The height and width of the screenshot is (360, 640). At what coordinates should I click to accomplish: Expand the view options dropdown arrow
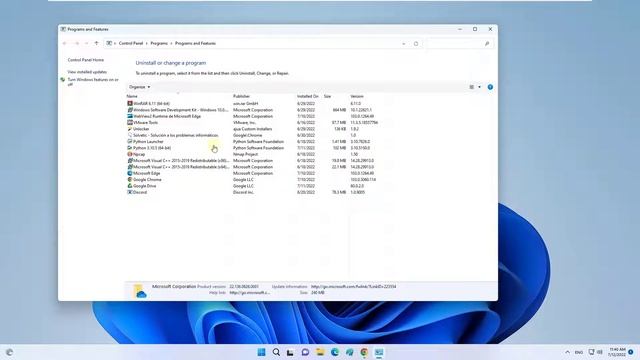pyautogui.click(x=479, y=87)
